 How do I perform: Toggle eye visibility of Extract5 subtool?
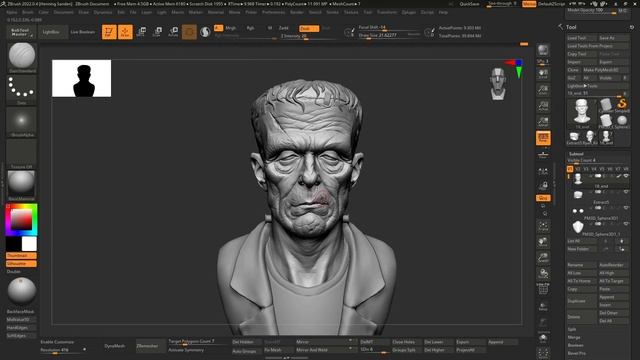pos(626,192)
